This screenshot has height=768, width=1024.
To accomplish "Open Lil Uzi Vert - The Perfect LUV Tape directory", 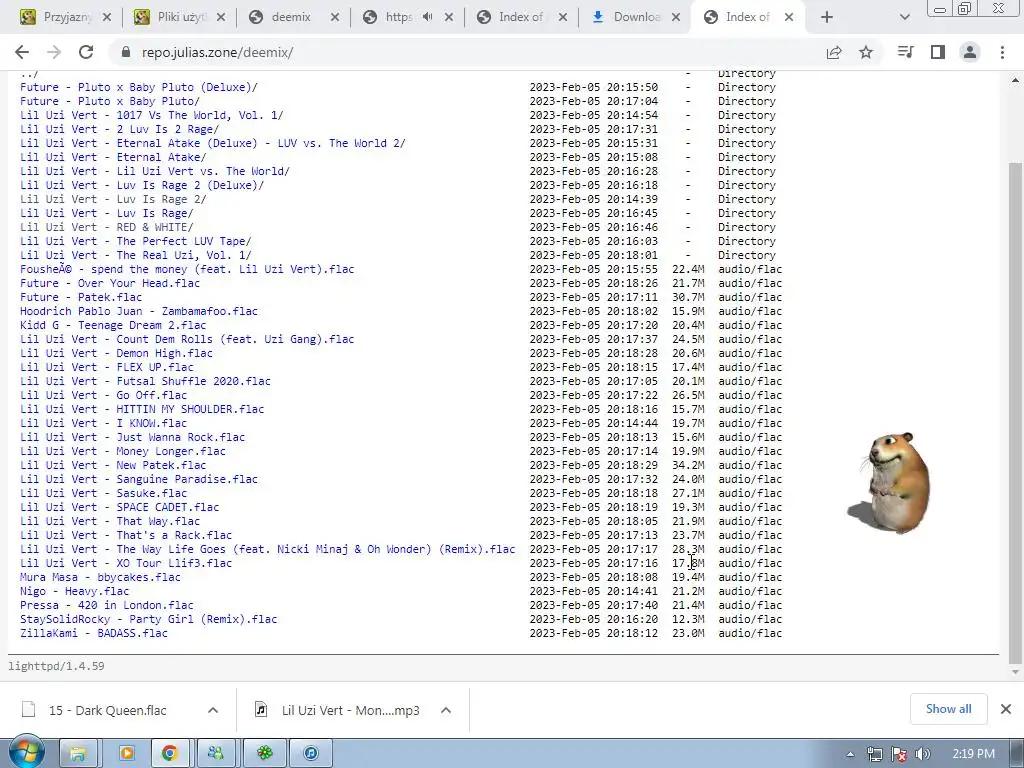I will [135, 241].
